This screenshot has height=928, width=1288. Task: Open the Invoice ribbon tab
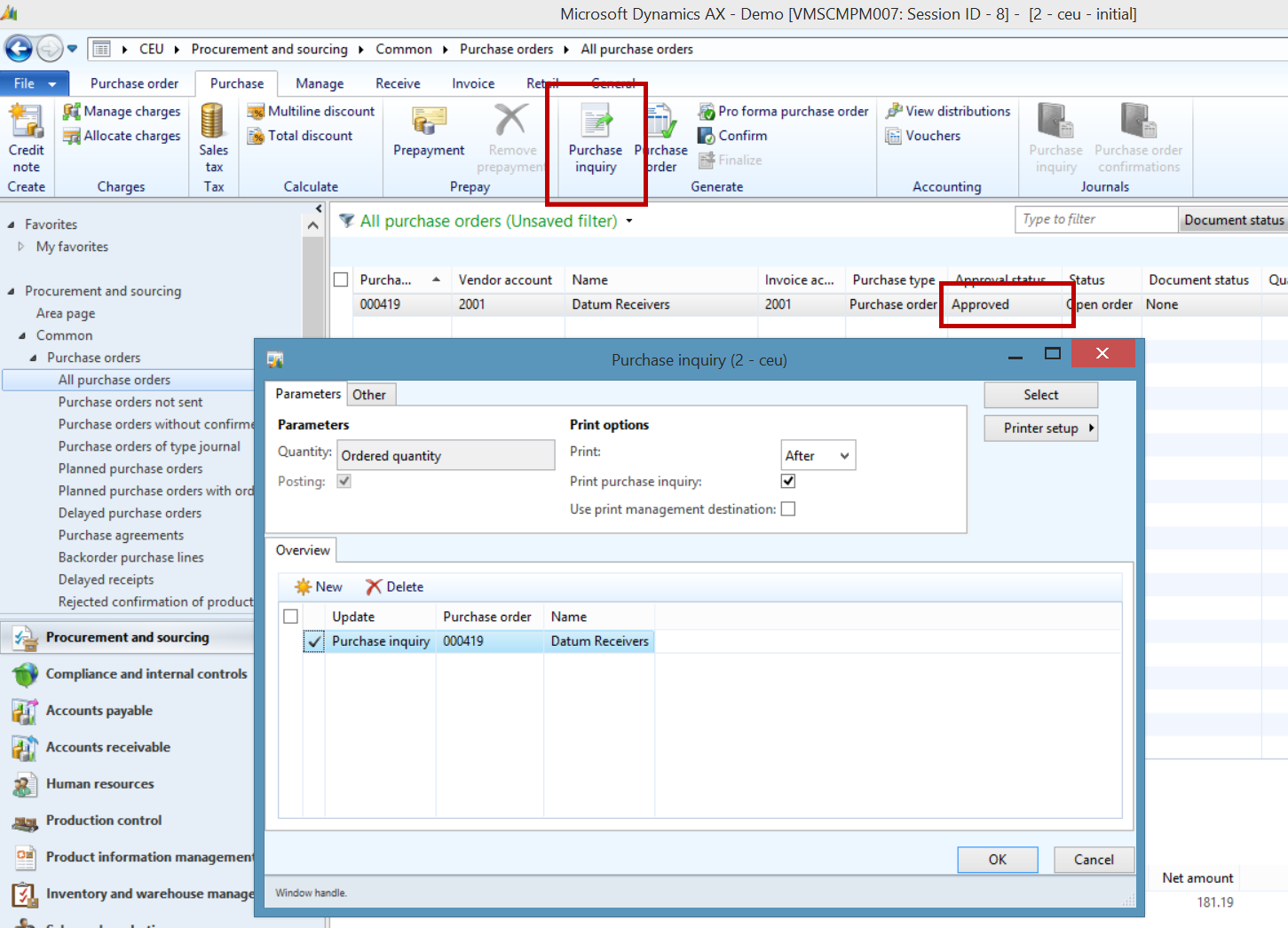click(x=472, y=83)
